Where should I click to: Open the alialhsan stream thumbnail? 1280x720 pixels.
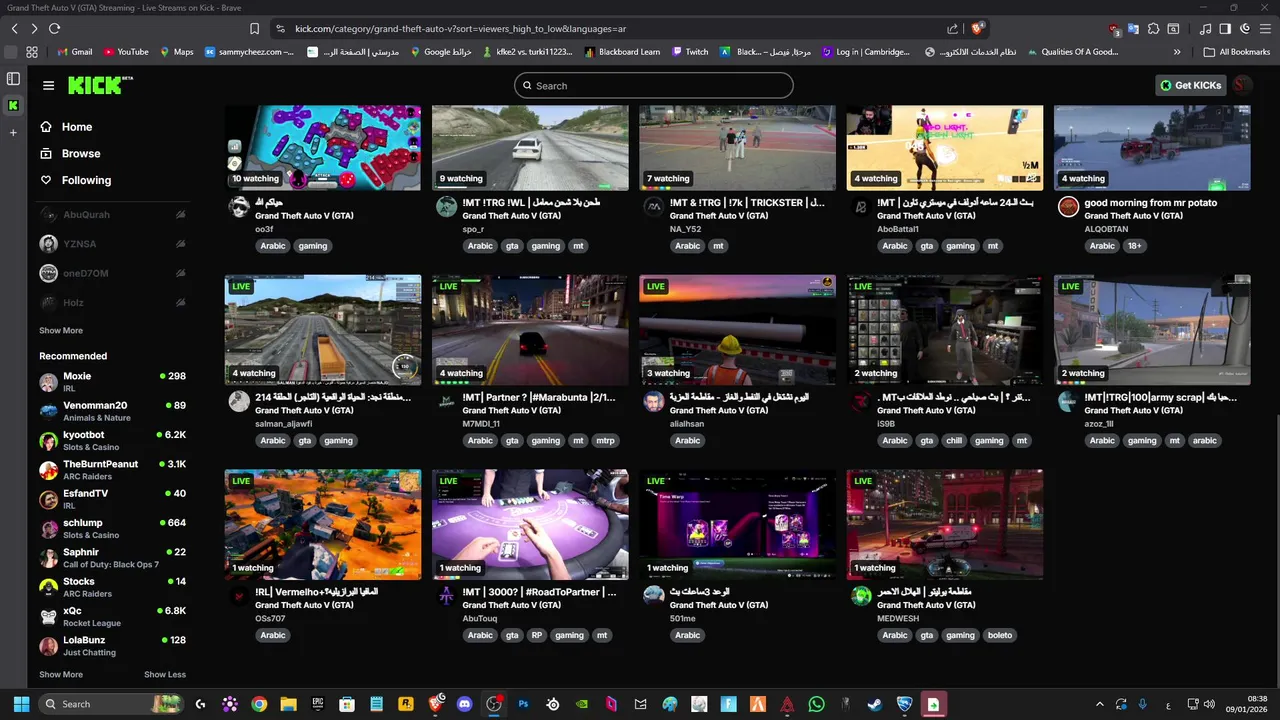pyautogui.click(x=738, y=330)
